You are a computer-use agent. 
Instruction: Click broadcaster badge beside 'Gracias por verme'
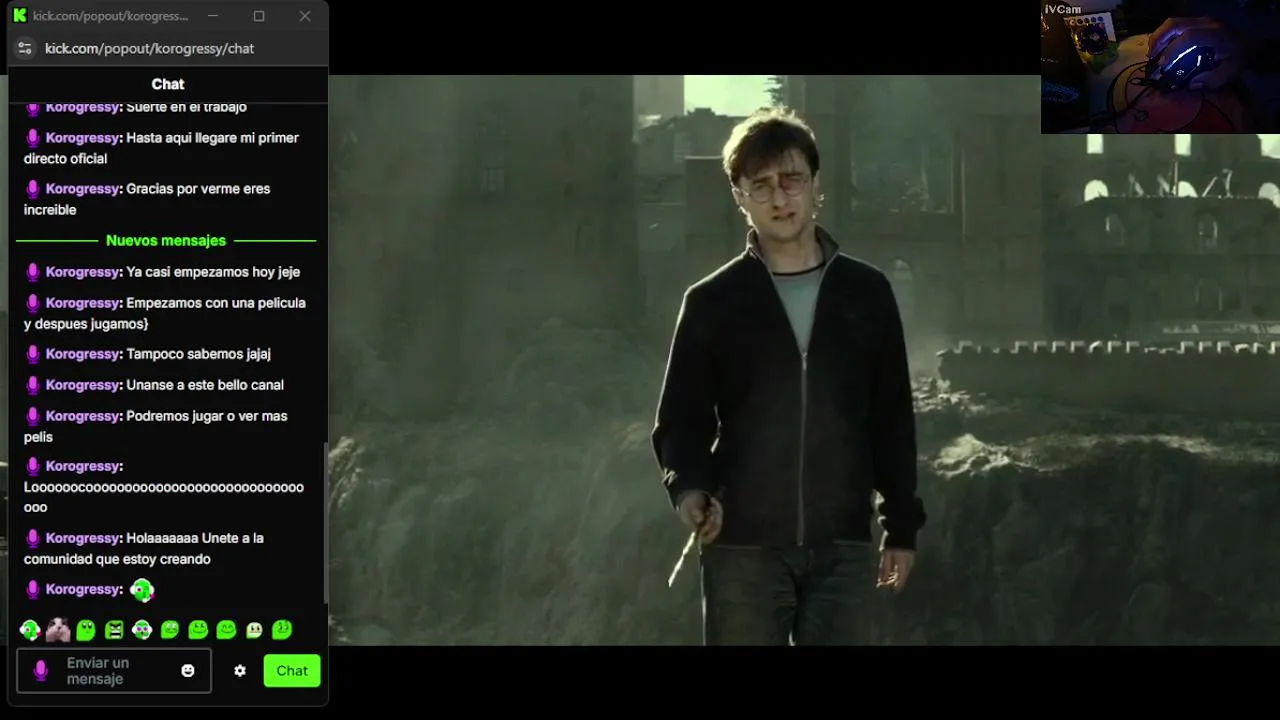33,189
